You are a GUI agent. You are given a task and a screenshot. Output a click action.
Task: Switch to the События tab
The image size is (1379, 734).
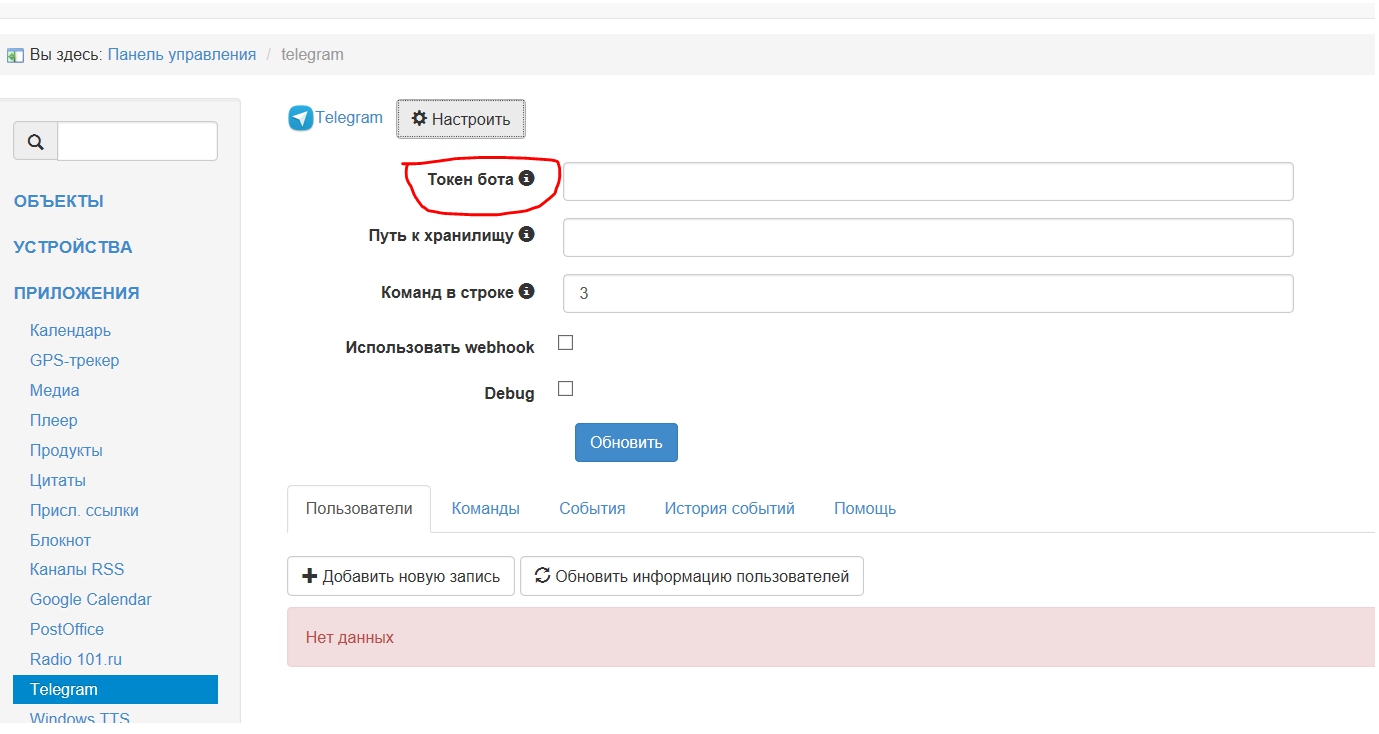tap(592, 509)
